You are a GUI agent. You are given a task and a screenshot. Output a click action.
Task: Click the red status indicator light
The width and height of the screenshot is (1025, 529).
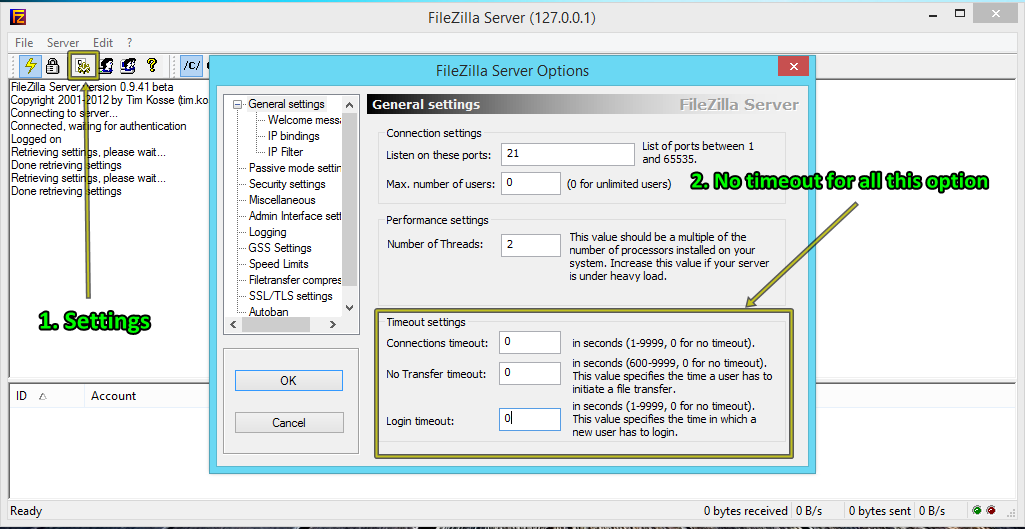(x=991, y=510)
